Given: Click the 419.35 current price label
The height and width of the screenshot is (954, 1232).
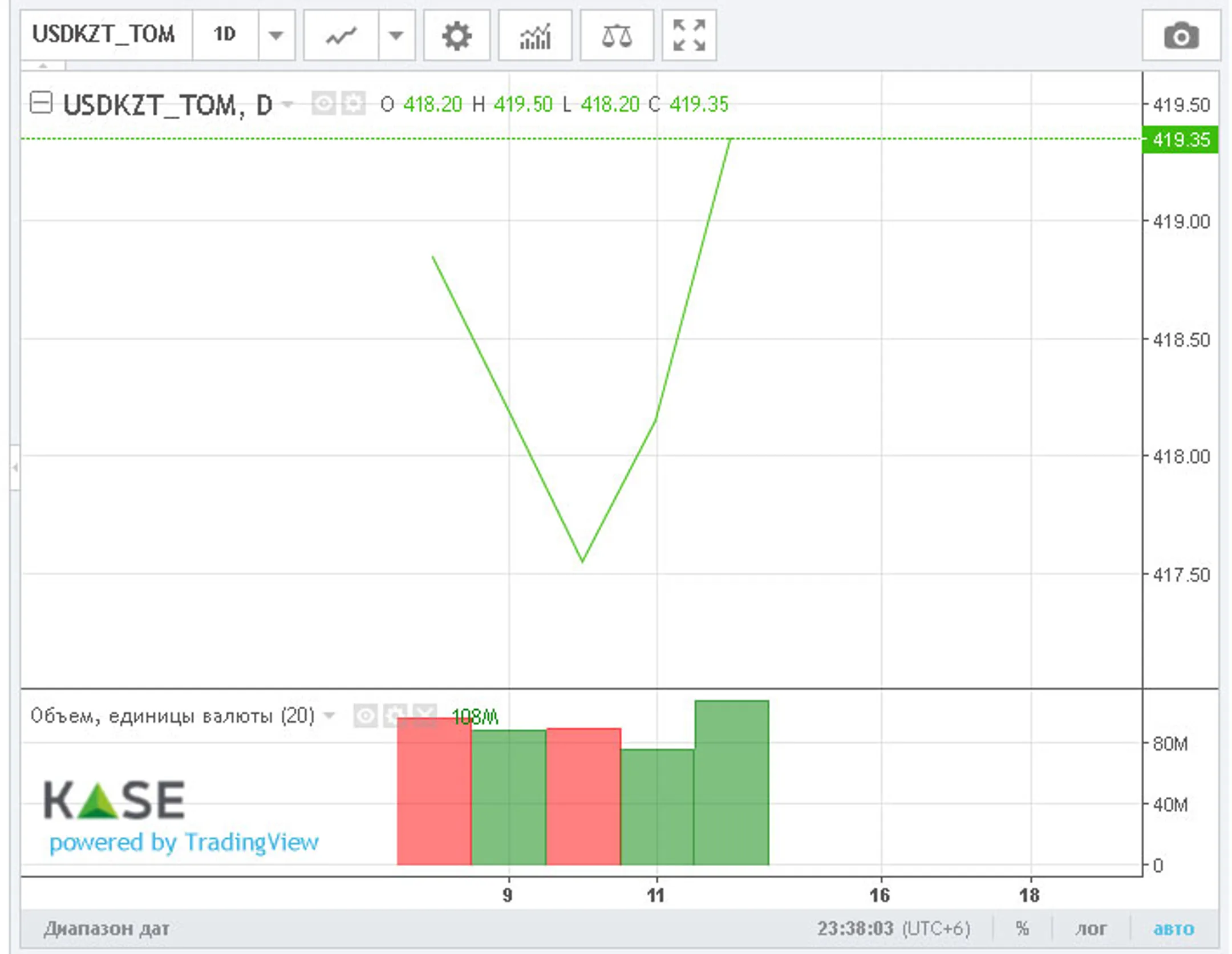Looking at the screenshot, I should (x=1180, y=140).
